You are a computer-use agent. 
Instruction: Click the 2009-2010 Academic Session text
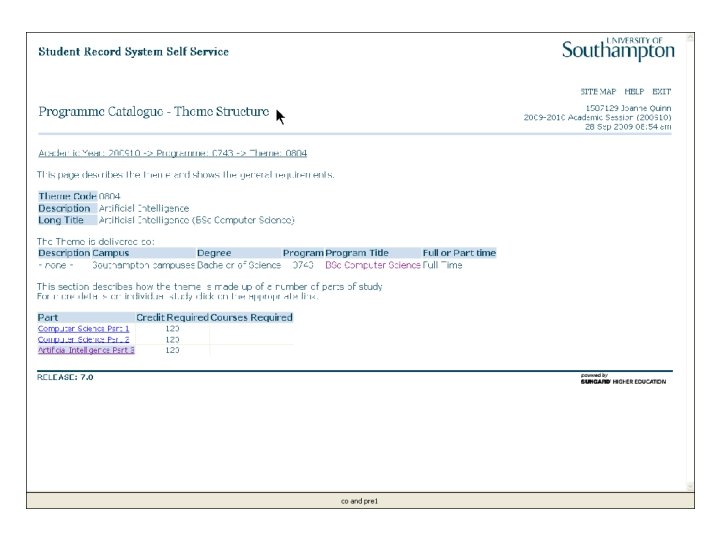coord(597,118)
